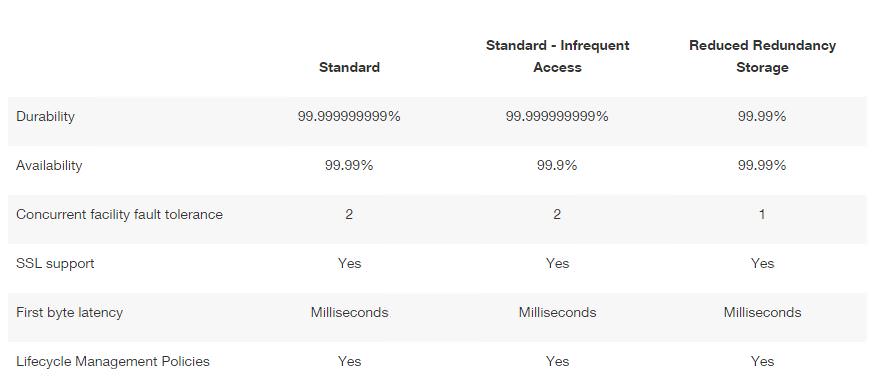875x388 pixels.
Task: Click the Reduced Redundancy Storage header
Action: tap(762, 56)
